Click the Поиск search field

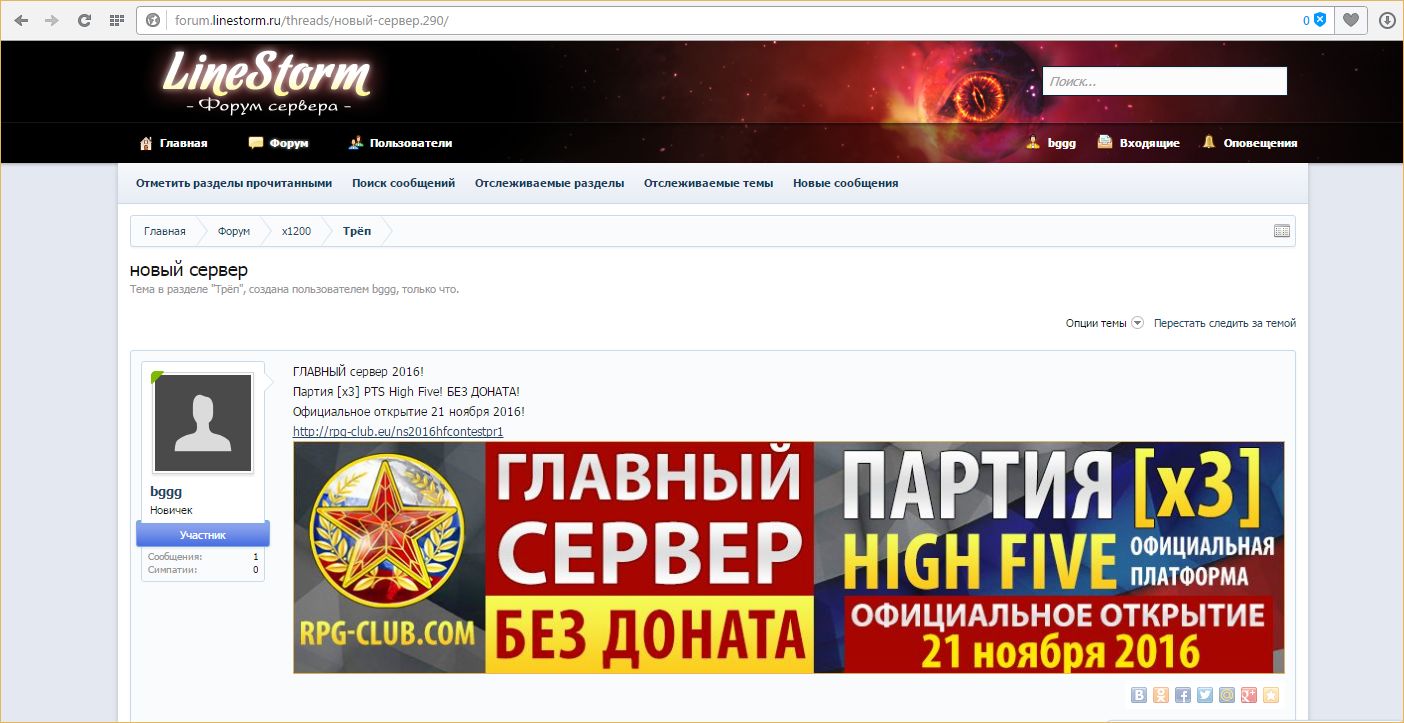(x=1165, y=81)
